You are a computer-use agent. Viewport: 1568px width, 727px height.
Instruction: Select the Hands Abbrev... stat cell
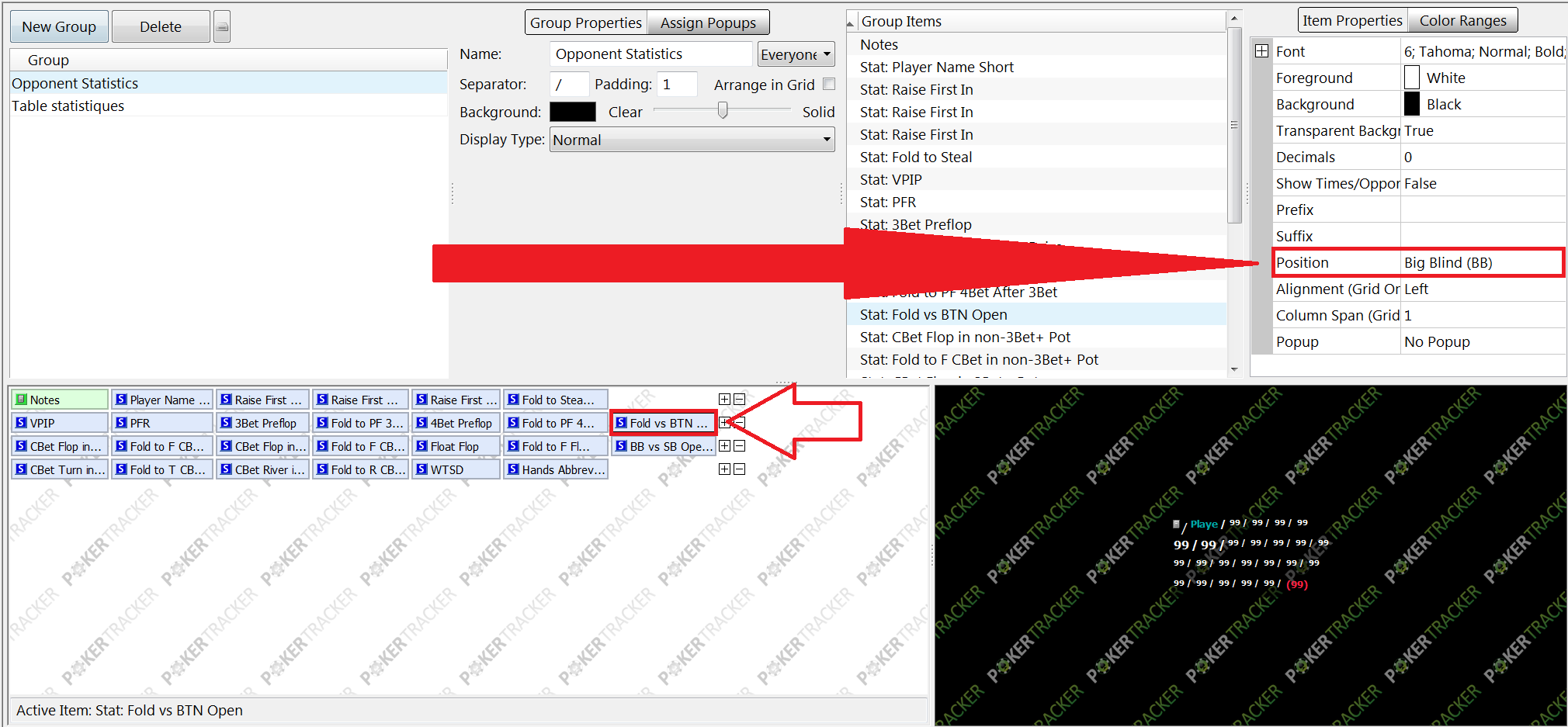[556, 469]
